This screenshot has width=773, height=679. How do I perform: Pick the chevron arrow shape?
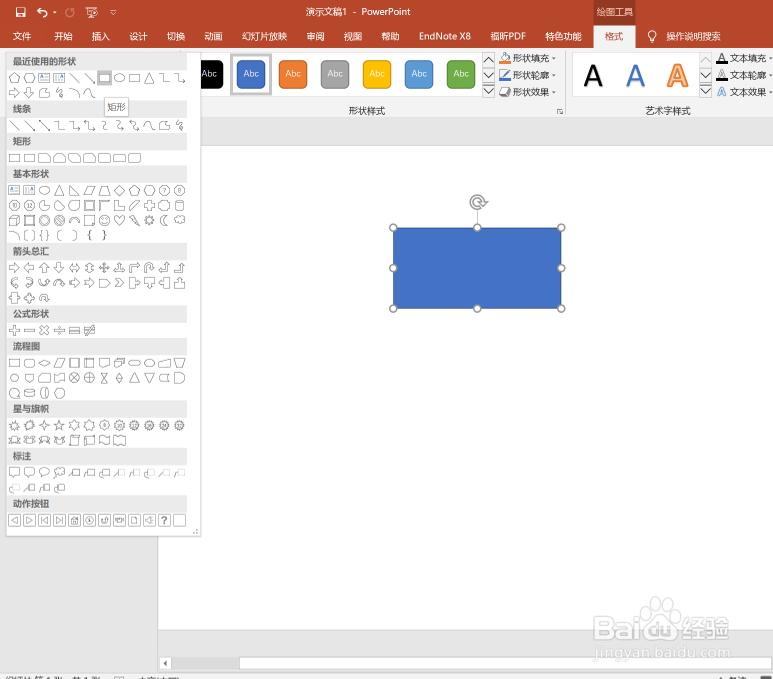tap(119, 283)
